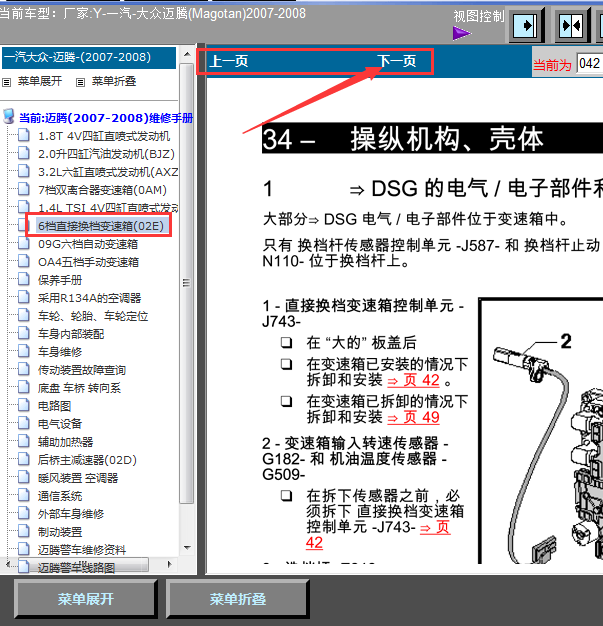This screenshot has height=626, width=603.
Task: Click document icon next to 车轮、轮胎、车轮定位
Action: coord(24,315)
